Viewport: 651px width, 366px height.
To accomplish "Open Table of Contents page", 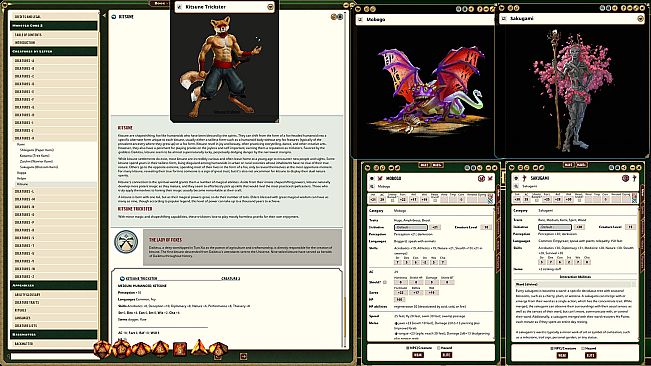I will (x=54, y=35).
